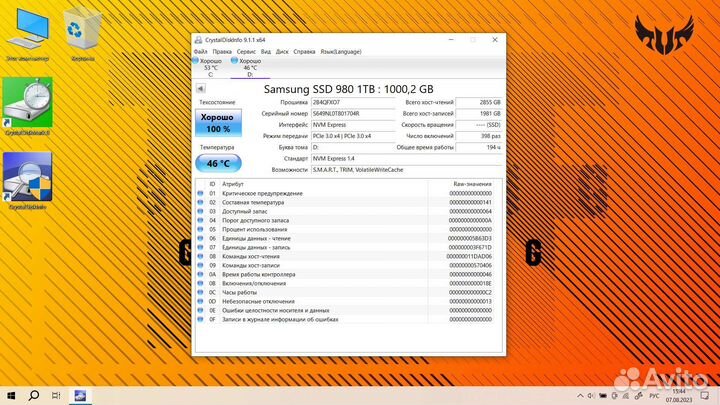Image resolution: width=720 pixels, height=405 pixels.
Task: Click the ---- (SSD) rotation speed value
Action: pos(479,125)
